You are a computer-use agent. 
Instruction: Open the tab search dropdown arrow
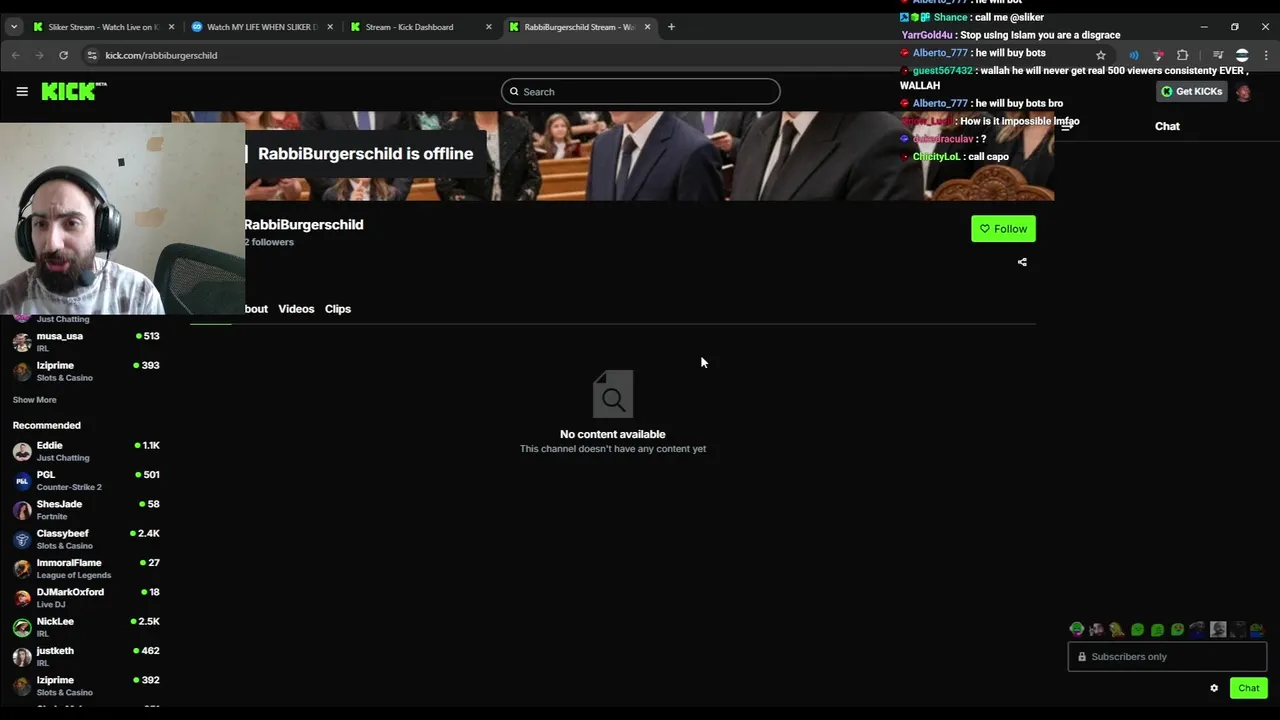[x=14, y=27]
